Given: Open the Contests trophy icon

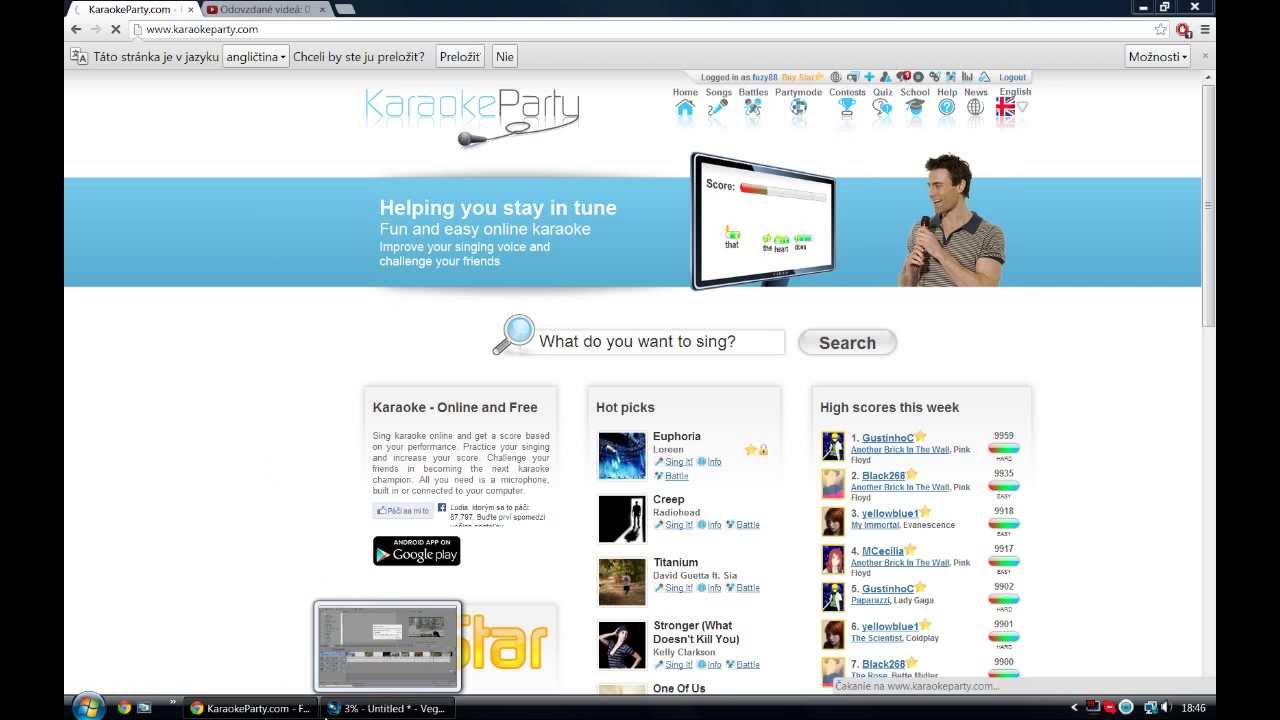Looking at the screenshot, I should coord(847,108).
